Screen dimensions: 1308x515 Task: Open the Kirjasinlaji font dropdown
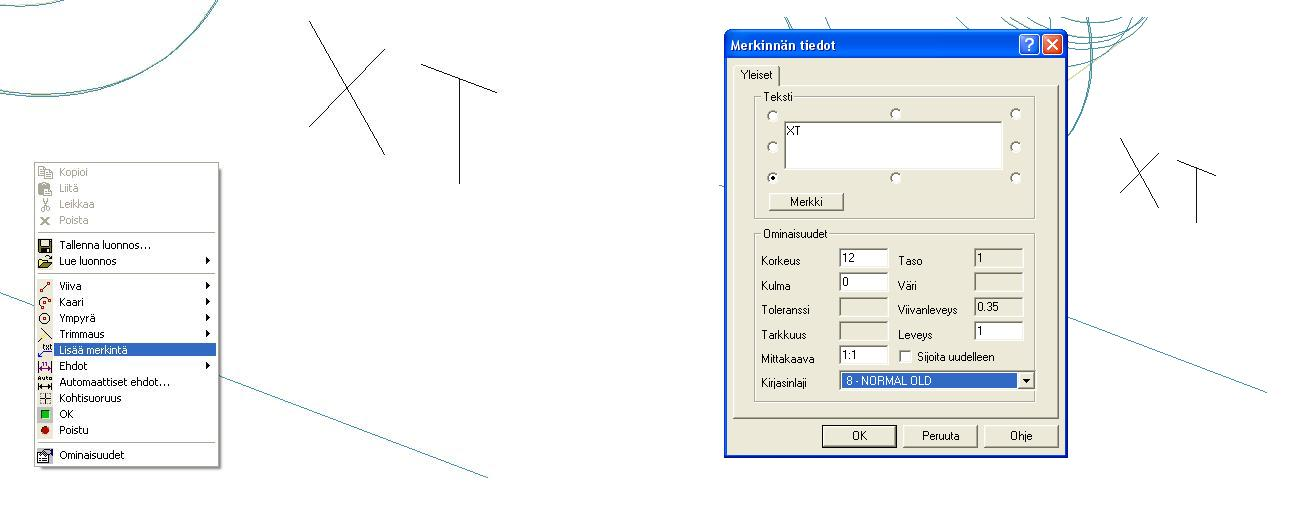tap(1025, 381)
